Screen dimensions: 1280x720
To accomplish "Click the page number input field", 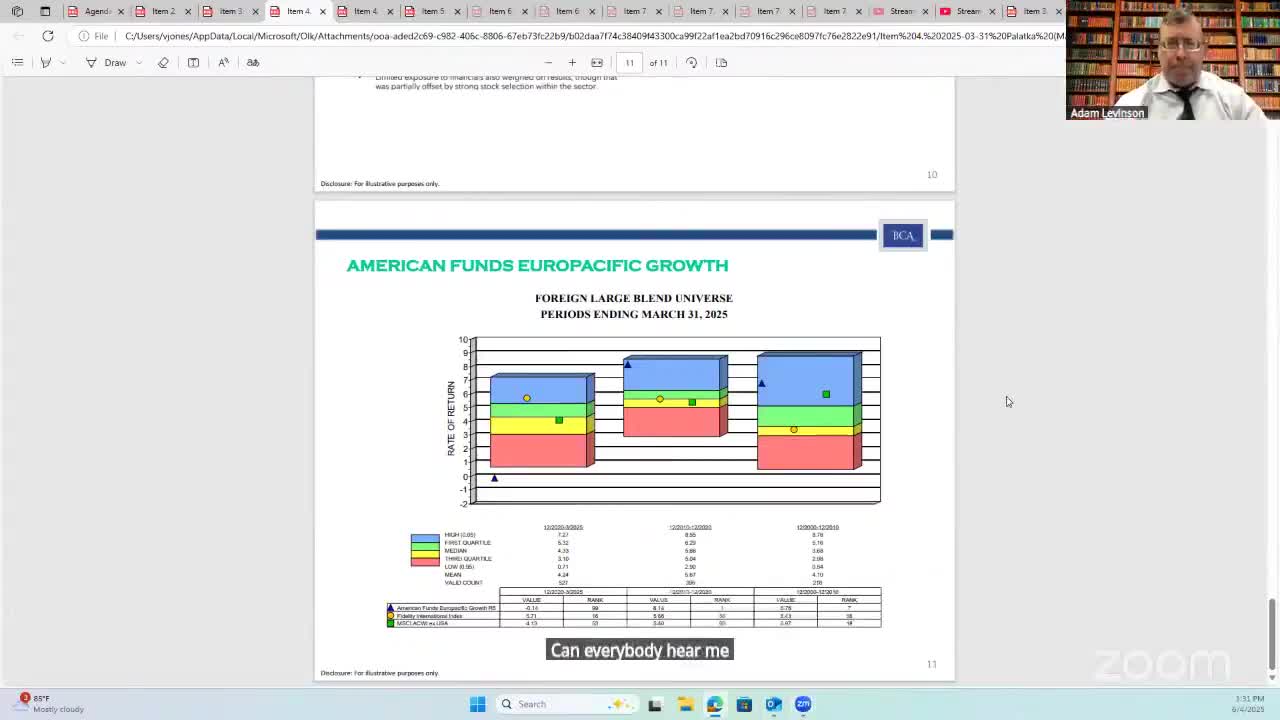I will click(x=629, y=62).
